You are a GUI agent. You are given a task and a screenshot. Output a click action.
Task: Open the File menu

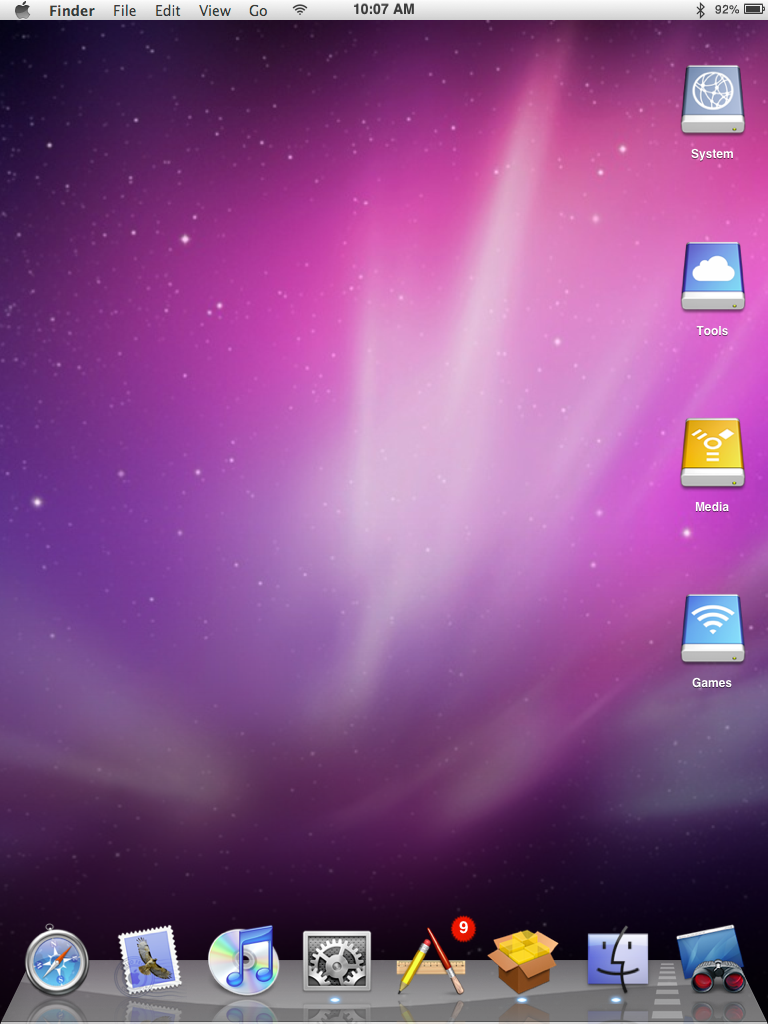(x=125, y=10)
